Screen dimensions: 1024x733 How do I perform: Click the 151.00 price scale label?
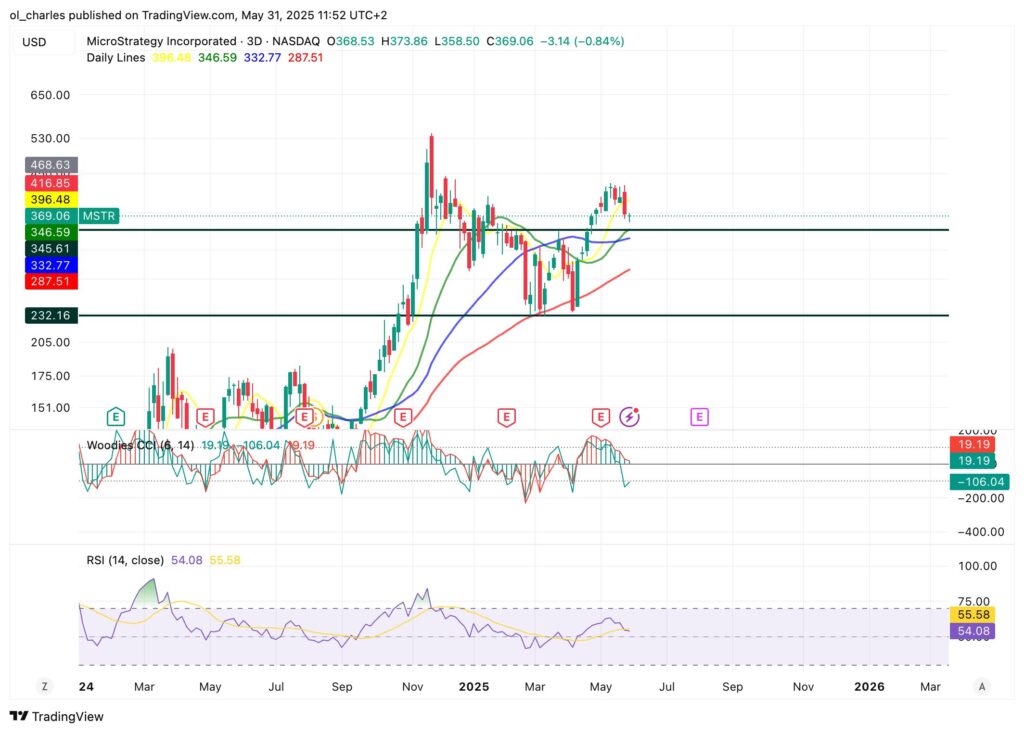50,408
